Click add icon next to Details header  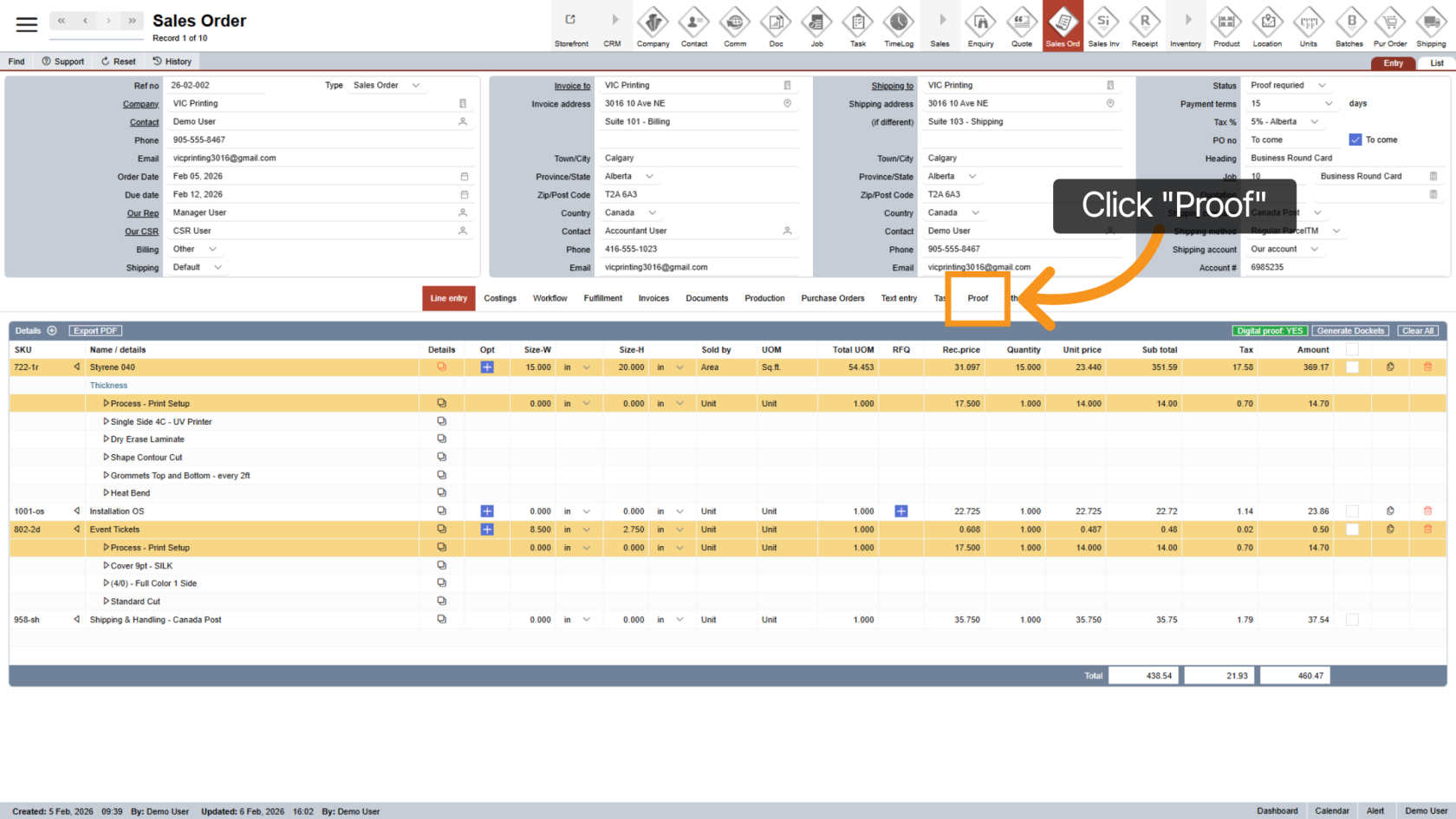pyautogui.click(x=52, y=331)
